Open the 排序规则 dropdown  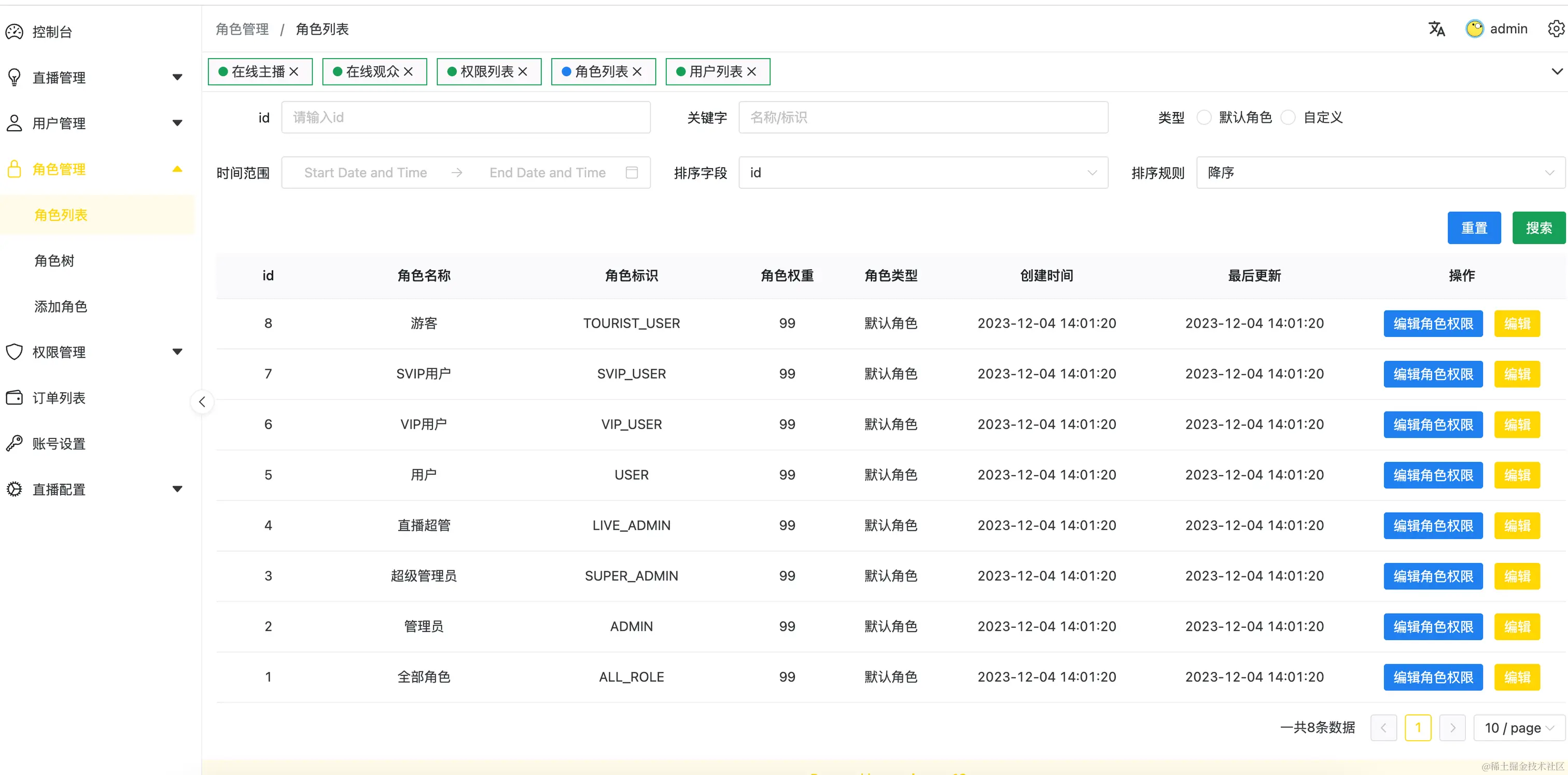(1380, 173)
